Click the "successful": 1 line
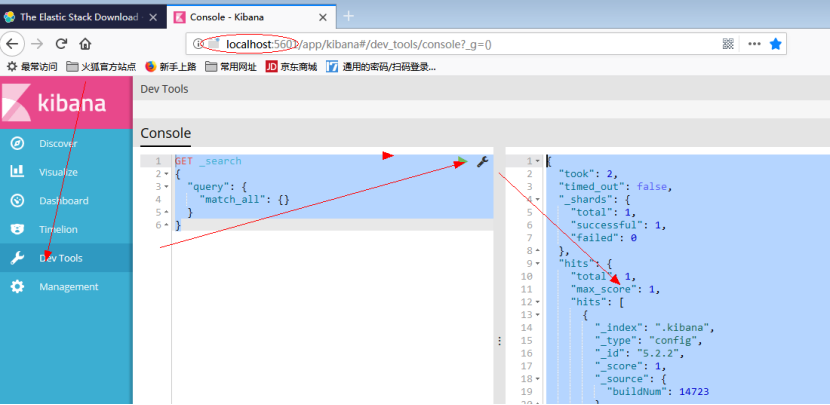830x405 pixels. 618,226
